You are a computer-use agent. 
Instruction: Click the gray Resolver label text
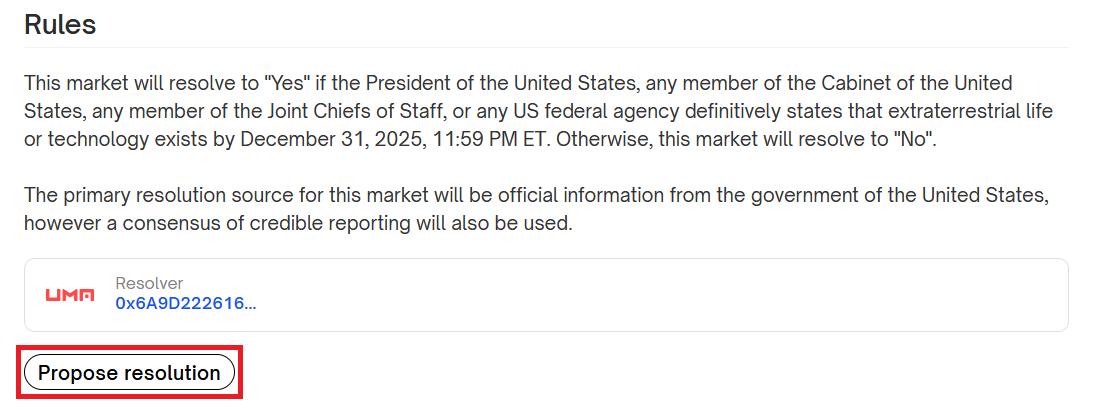point(149,283)
